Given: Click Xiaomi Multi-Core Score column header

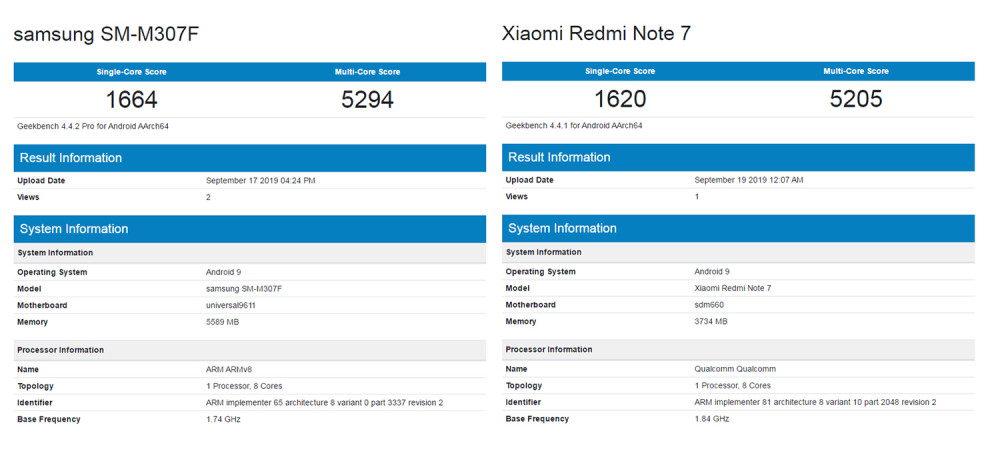Looking at the screenshot, I should point(856,71).
